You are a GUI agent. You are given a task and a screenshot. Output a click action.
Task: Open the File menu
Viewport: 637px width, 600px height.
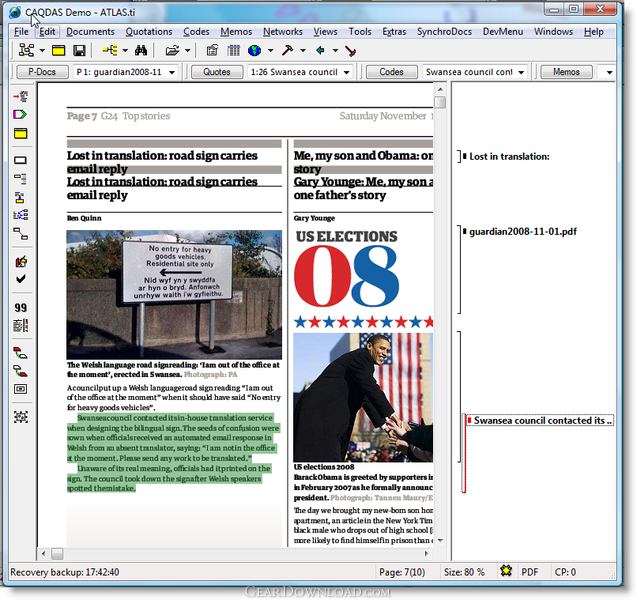(x=21, y=32)
